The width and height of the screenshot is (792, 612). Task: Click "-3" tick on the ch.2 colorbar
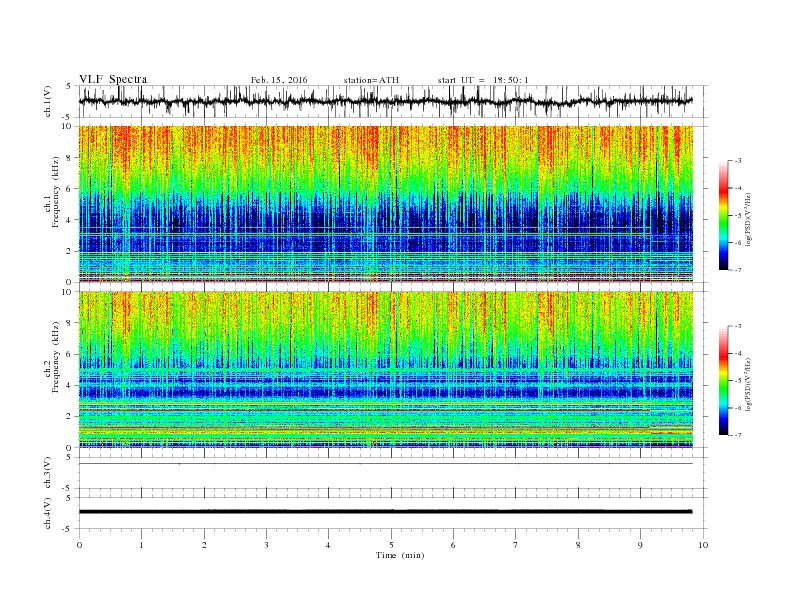[738, 326]
